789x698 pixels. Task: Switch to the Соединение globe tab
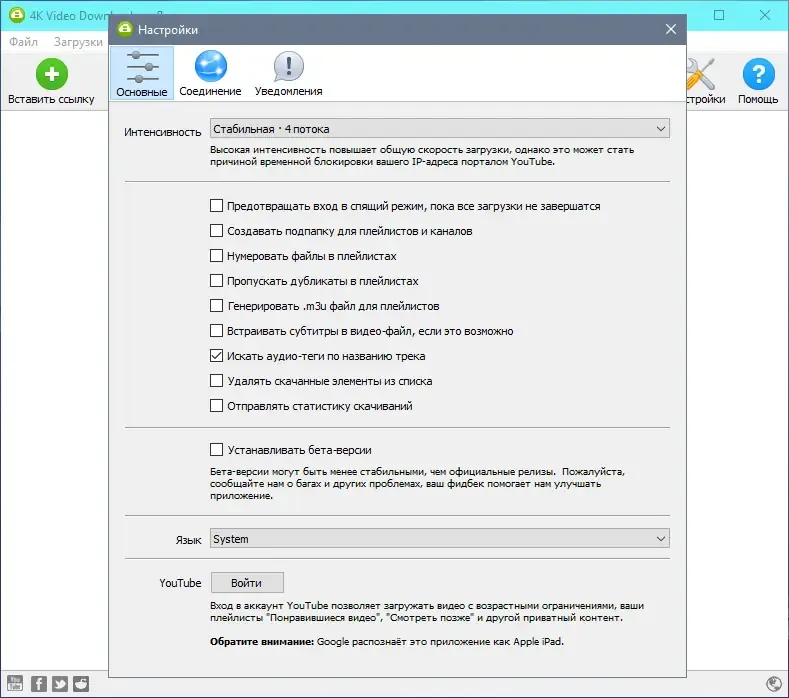click(x=210, y=73)
